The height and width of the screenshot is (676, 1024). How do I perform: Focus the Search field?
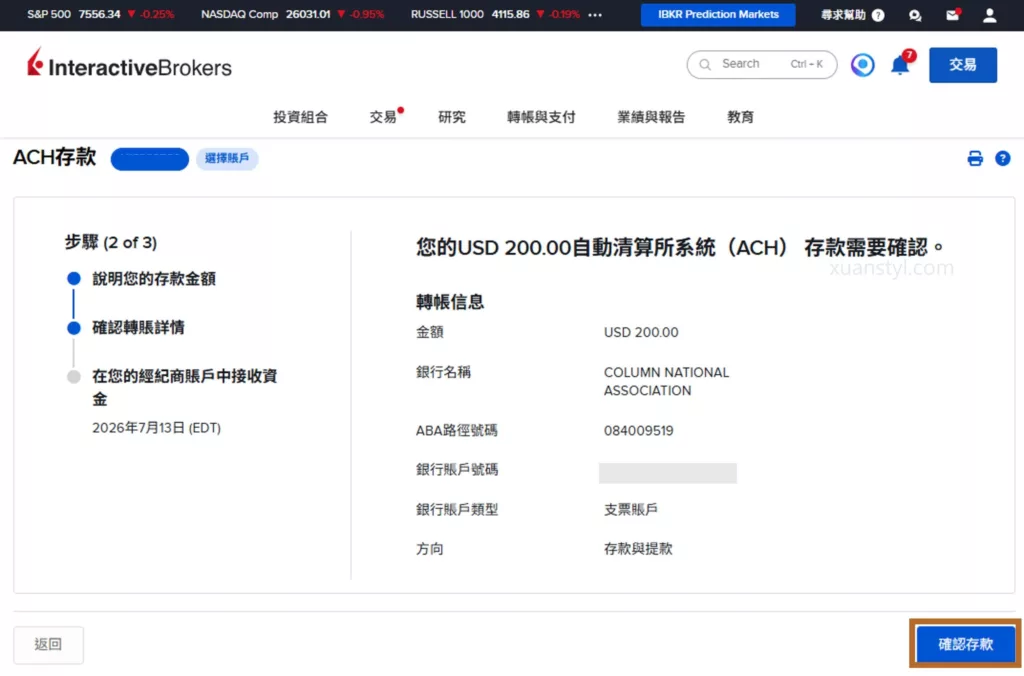(761, 64)
